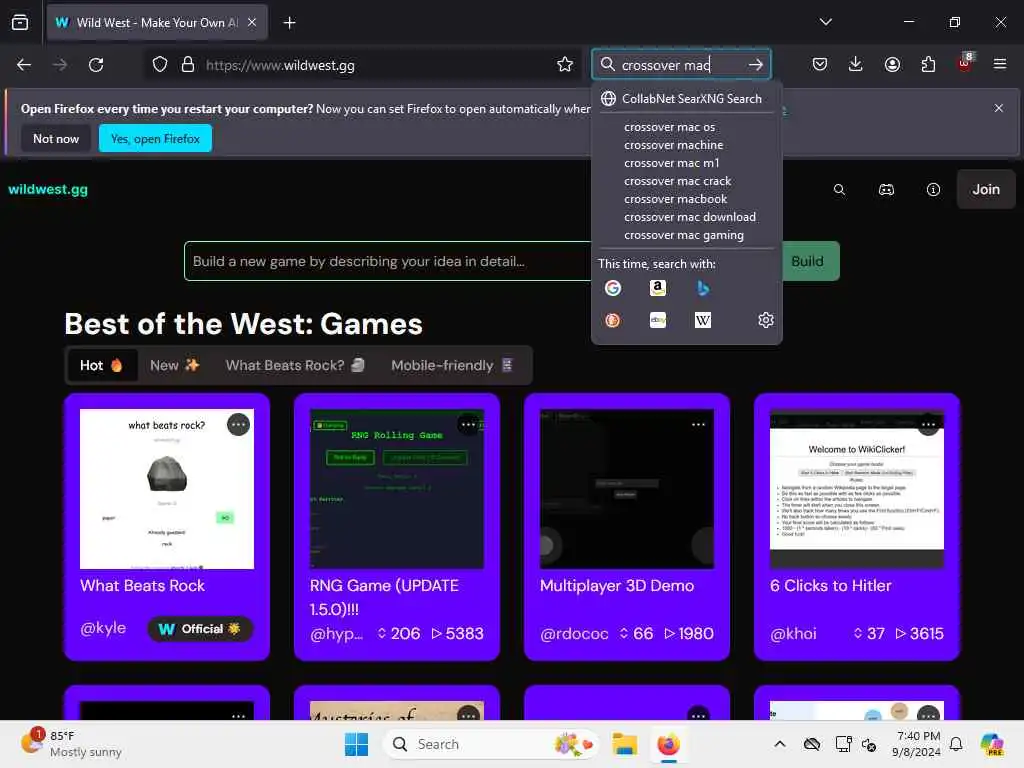Image resolution: width=1024 pixels, height=768 pixels.
Task: Open the Firefox hamburger menu
Action: [1000, 64]
